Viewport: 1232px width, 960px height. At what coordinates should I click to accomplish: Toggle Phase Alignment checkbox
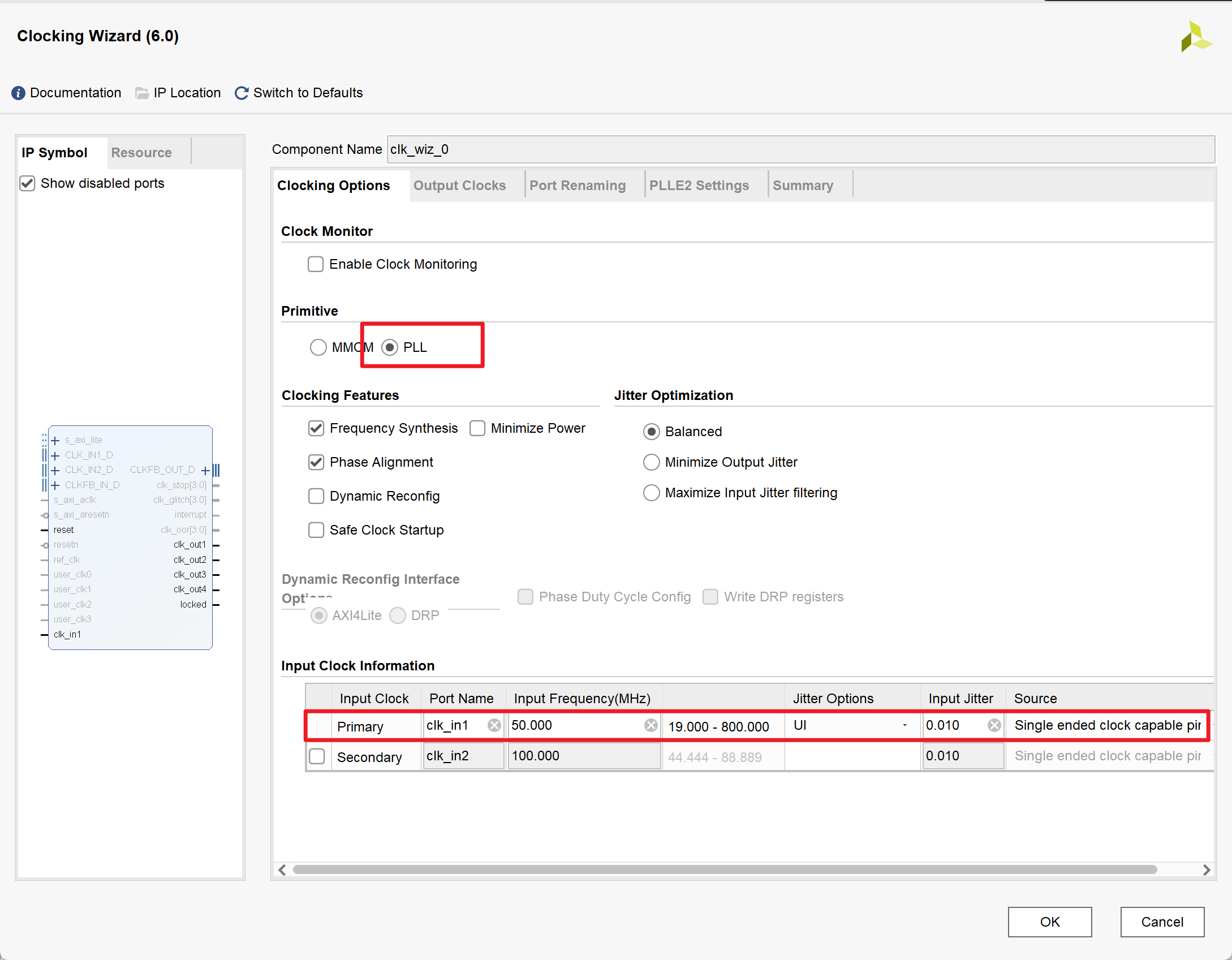pyautogui.click(x=316, y=462)
